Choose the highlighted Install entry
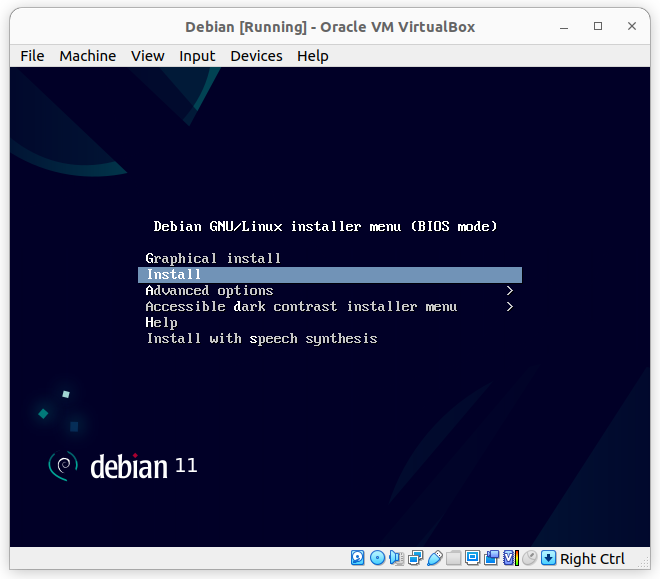 tap(330, 275)
